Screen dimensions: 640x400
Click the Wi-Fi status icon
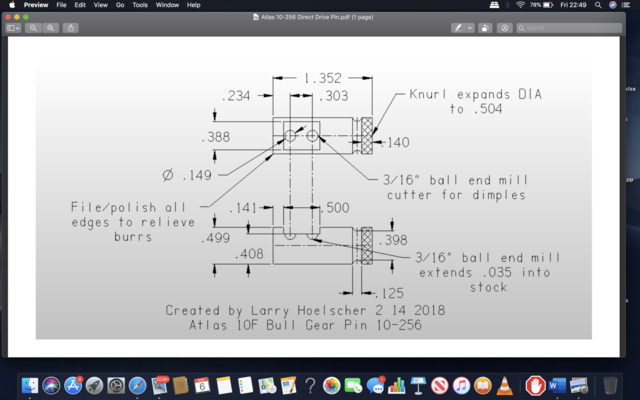click(520, 5)
